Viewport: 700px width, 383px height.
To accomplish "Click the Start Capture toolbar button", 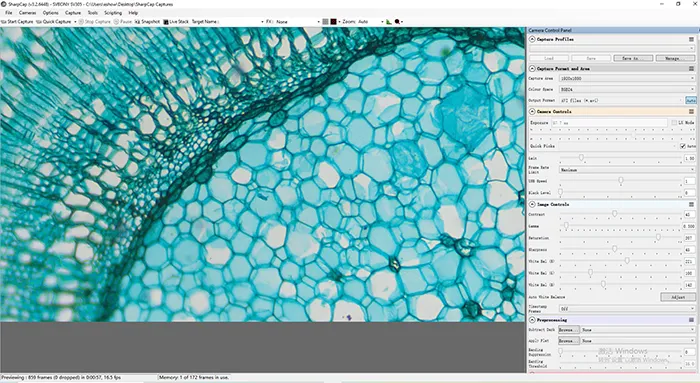I will (x=17, y=21).
